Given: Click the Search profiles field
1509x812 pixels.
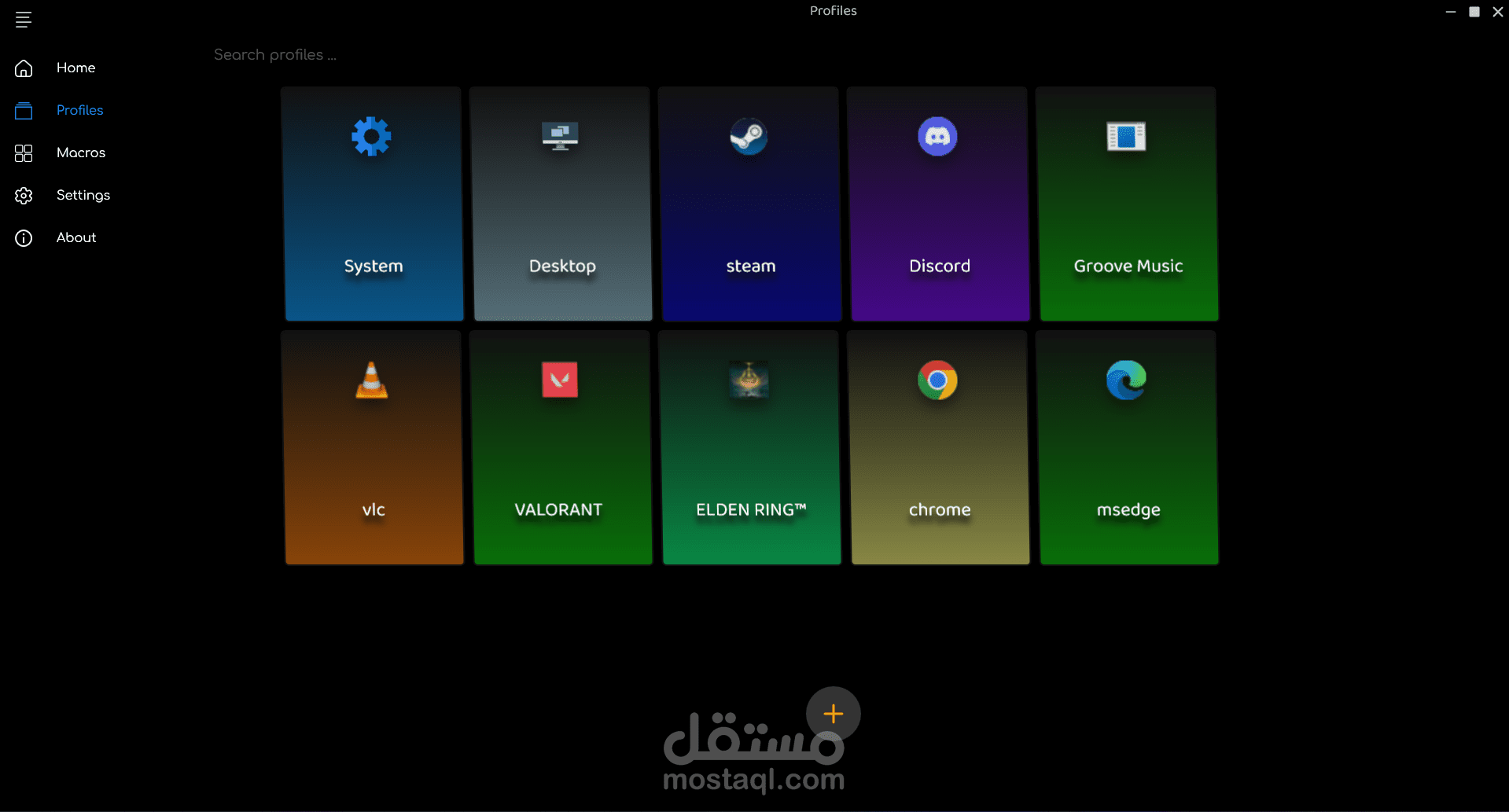Looking at the screenshot, I should (275, 54).
